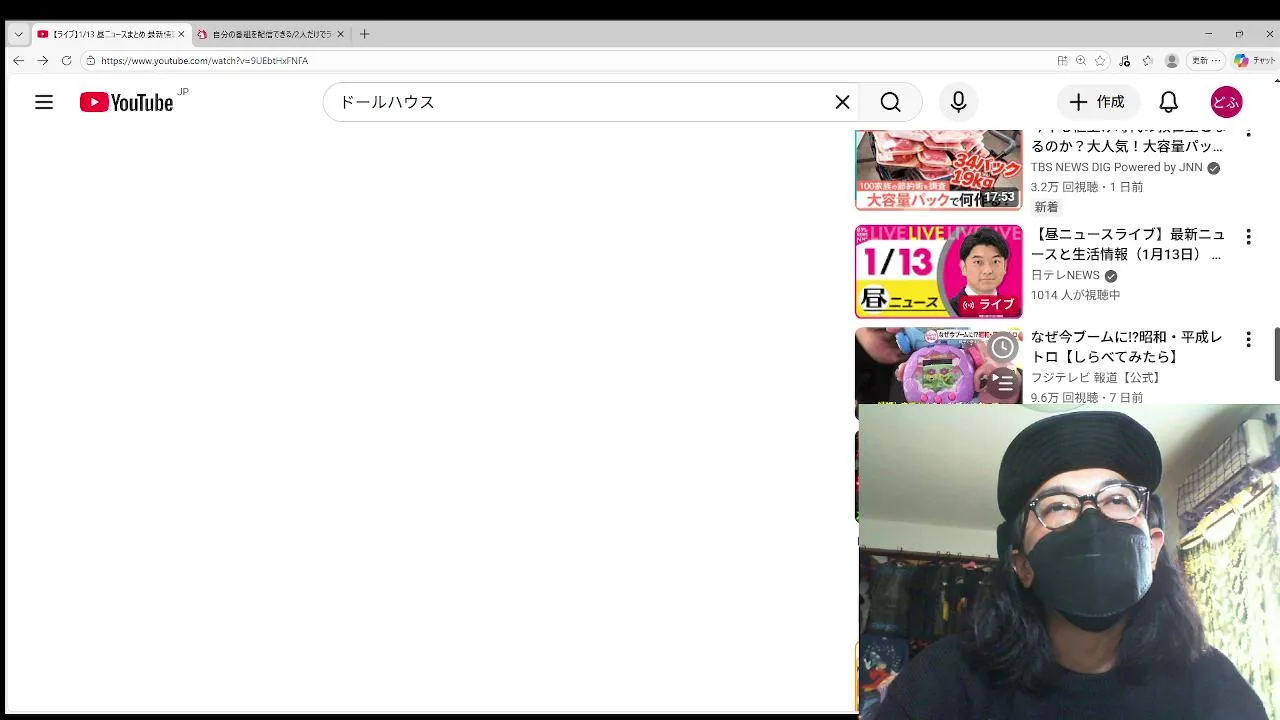
Task: Click the magnifier search button
Action: 890,102
